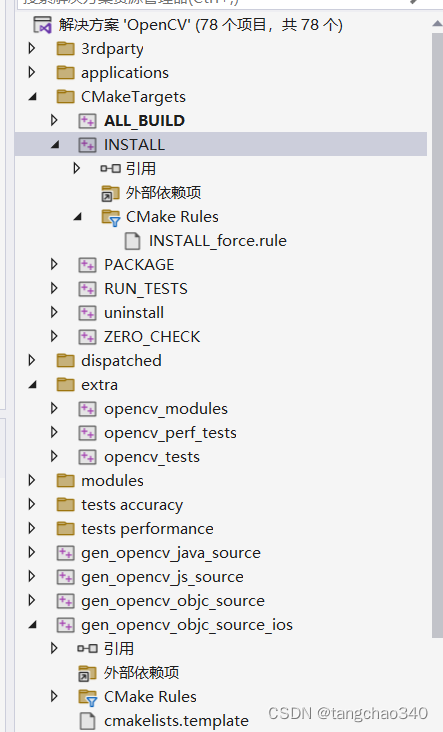Click the opencv_modules project icon
The width and height of the screenshot is (443, 732).
[x=87, y=409]
